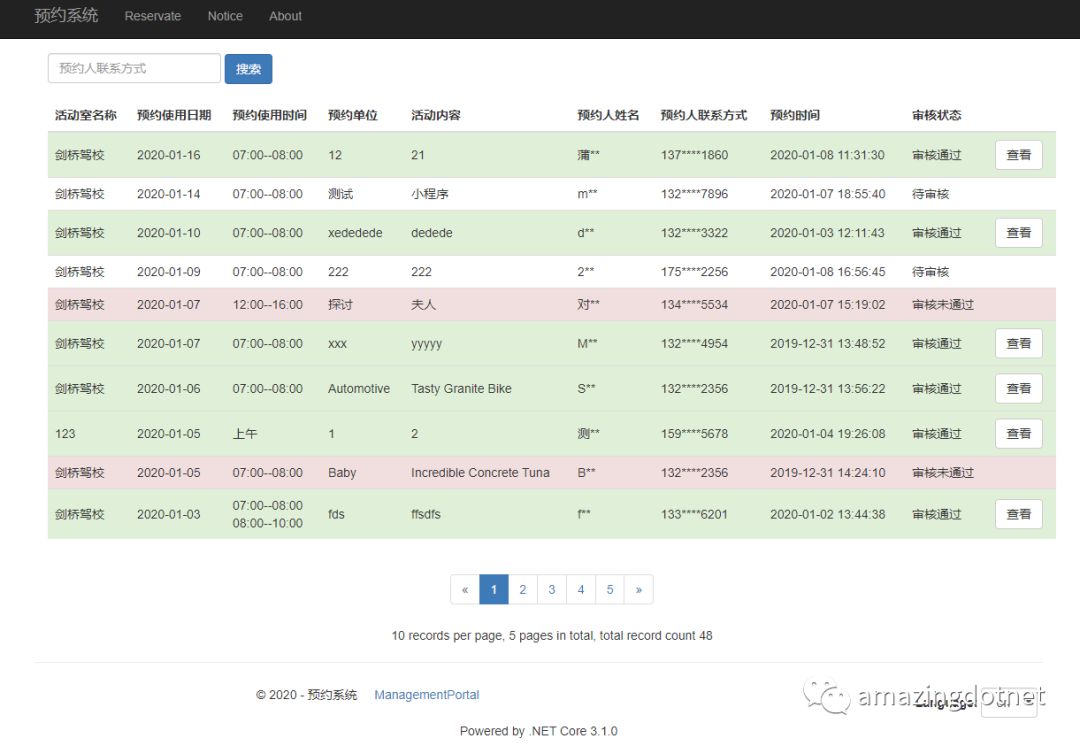Viewport: 1080px width, 746px height.
Task: Go to the next page with »
Action: pyautogui.click(x=638, y=590)
